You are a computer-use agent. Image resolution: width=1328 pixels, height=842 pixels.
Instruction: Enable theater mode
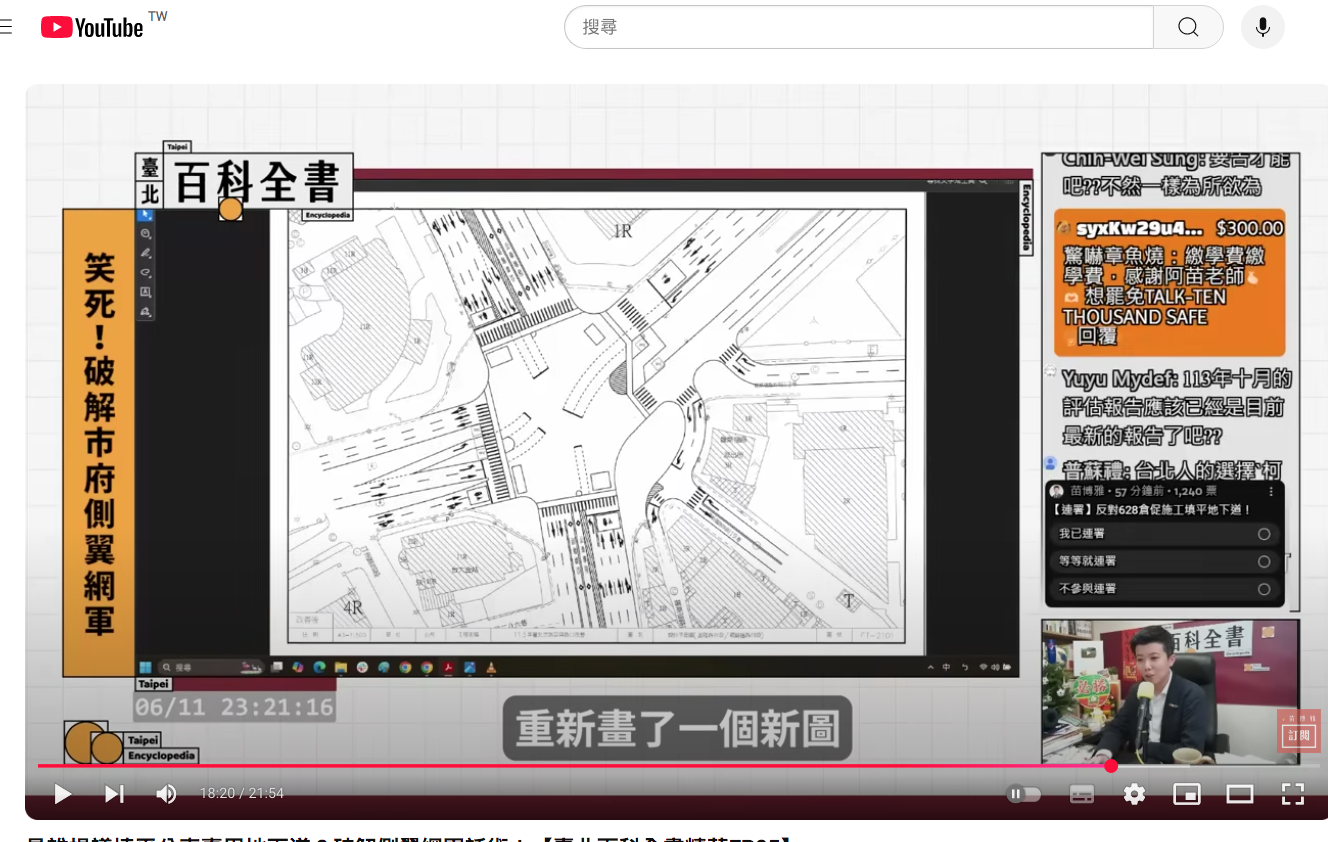1240,794
